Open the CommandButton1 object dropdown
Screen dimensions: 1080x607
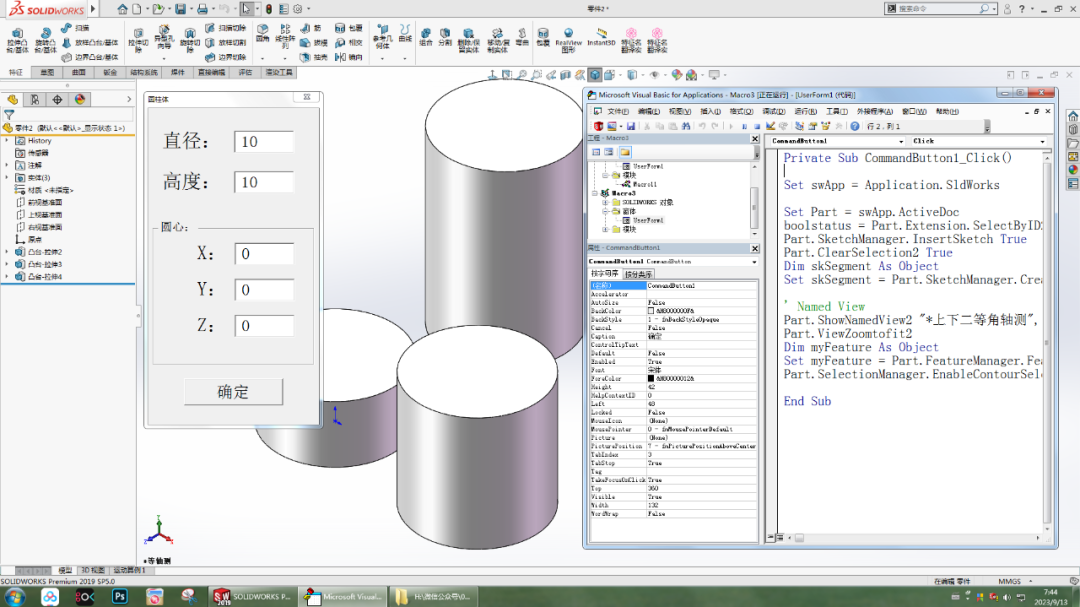click(900, 141)
